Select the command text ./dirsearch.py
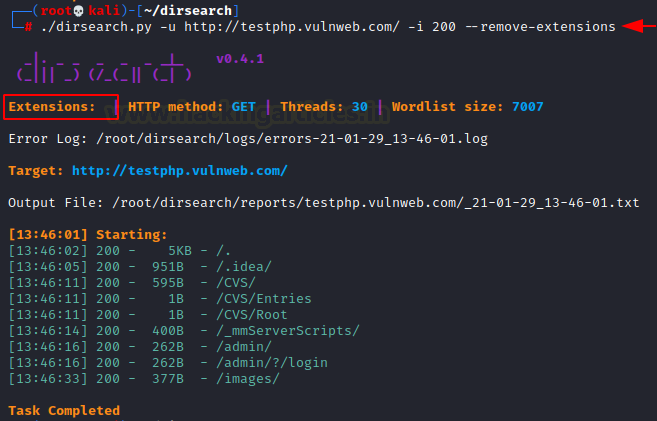Screen dimensions: 657x421 click(x=96, y=27)
